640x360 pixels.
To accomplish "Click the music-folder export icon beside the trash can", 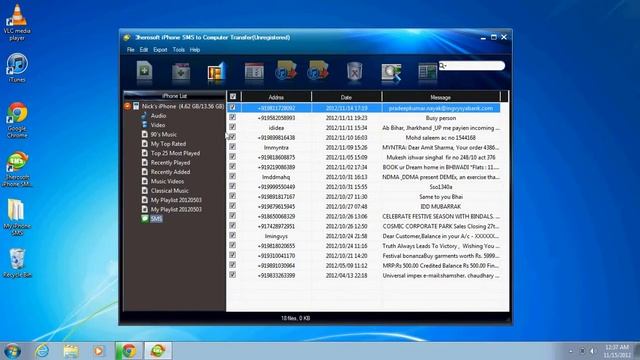I will 318,71.
